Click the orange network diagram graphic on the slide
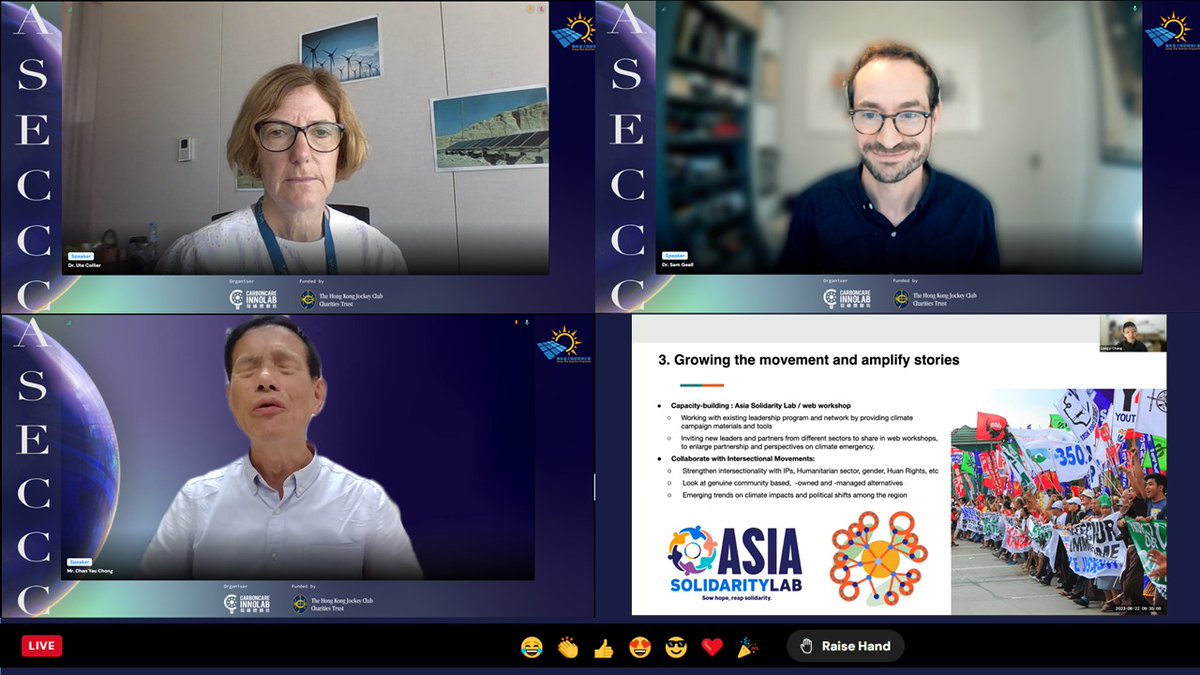The height and width of the screenshot is (675, 1200). tap(879, 557)
